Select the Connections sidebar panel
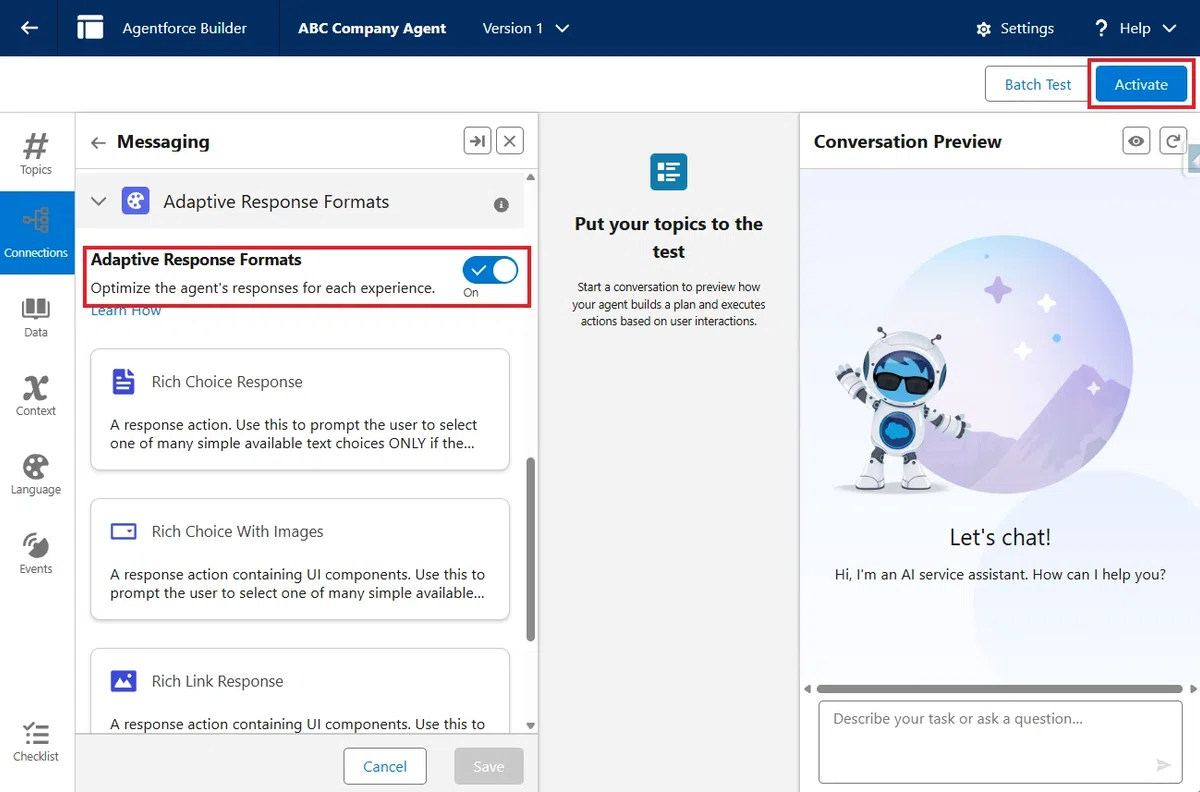 (36, 232)
